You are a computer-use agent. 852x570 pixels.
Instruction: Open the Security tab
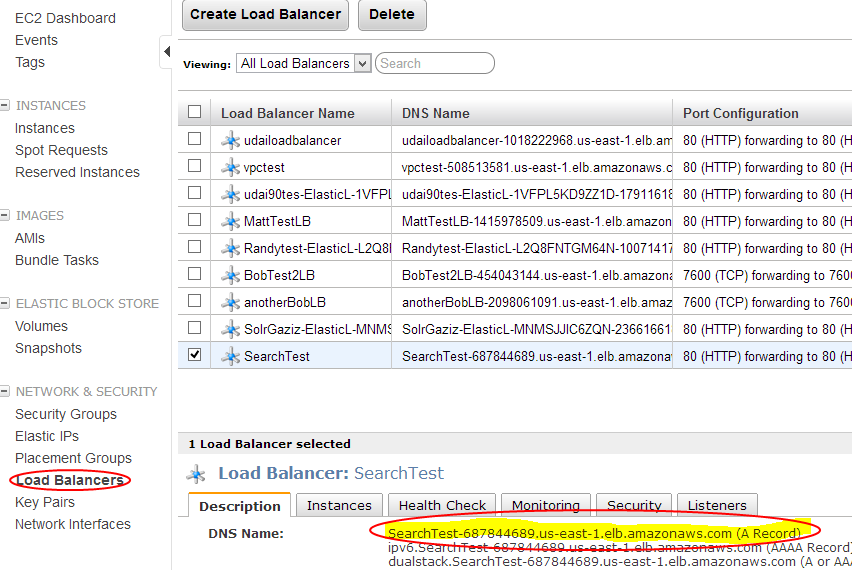634,505
